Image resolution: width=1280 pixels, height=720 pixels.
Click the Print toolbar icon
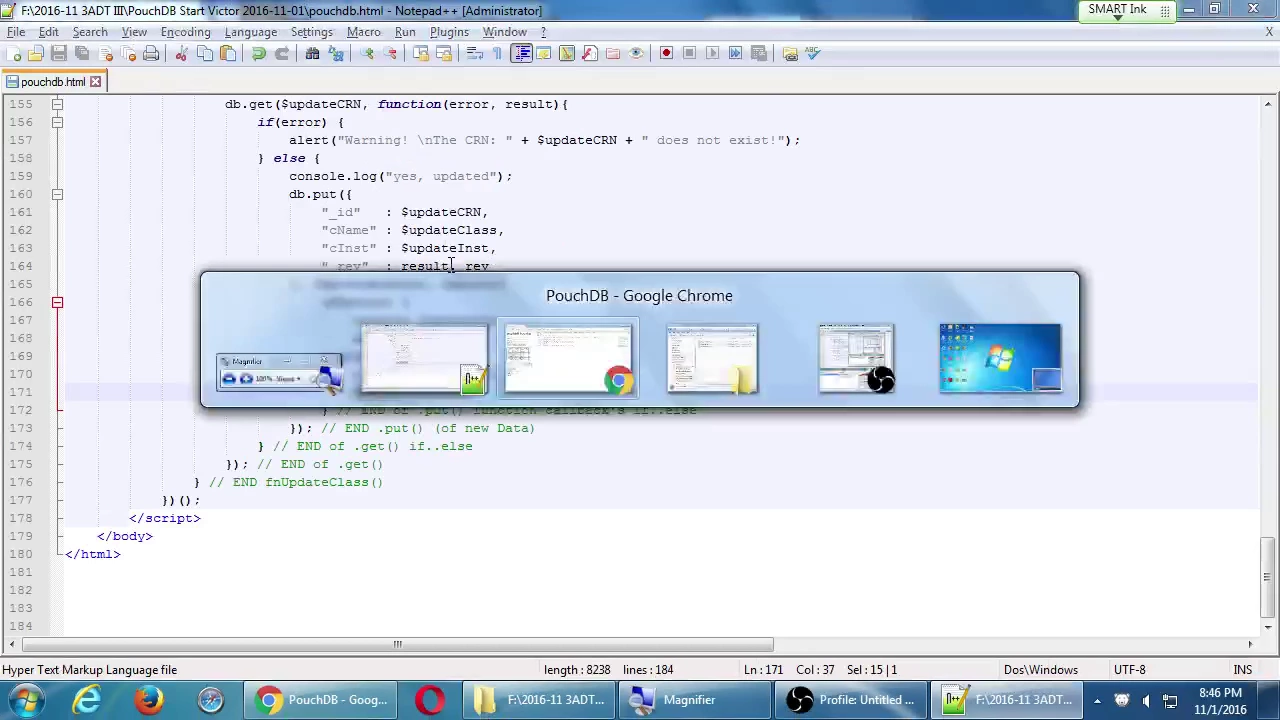[151, 54]
